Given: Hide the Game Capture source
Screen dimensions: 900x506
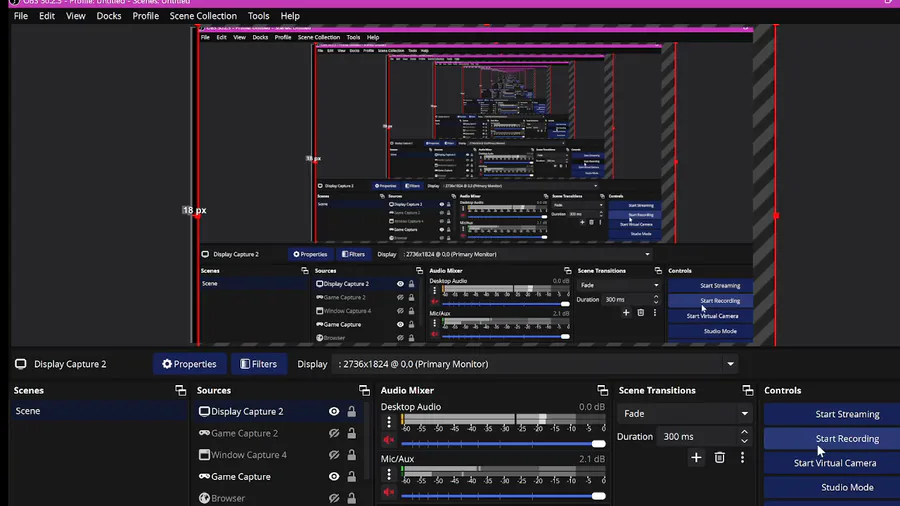Looking at the screenshot, I should pos(334,476).
